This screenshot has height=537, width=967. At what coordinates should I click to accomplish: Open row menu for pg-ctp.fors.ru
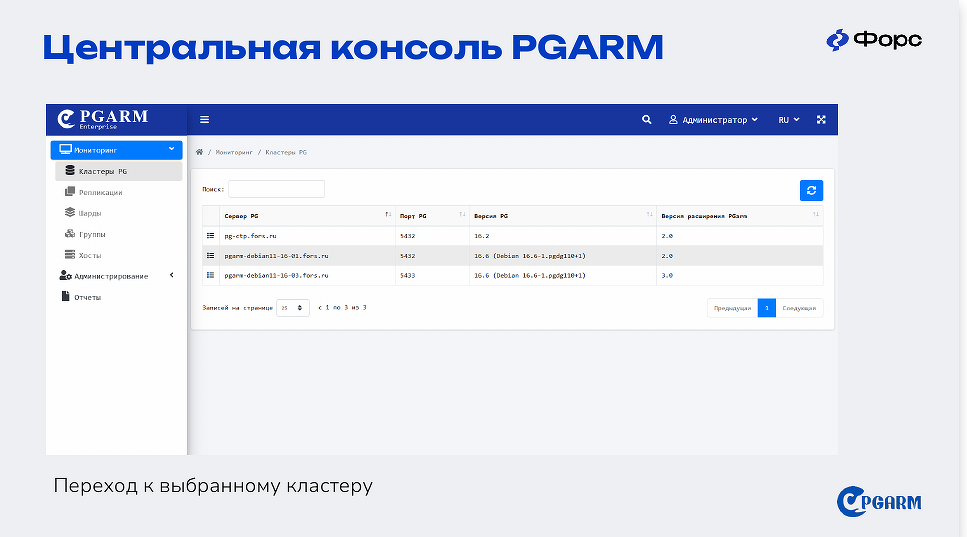[x=210, y=236]
